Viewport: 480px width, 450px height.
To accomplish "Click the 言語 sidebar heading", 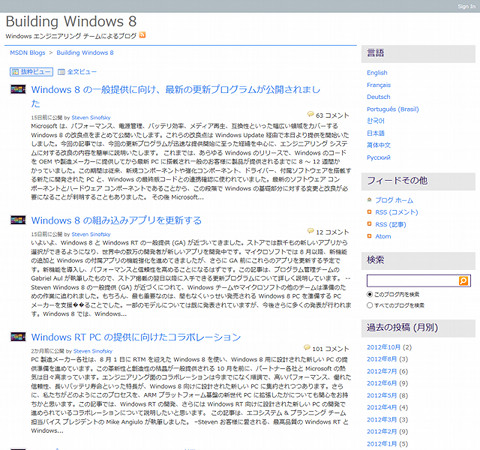I will pos(376,53).
